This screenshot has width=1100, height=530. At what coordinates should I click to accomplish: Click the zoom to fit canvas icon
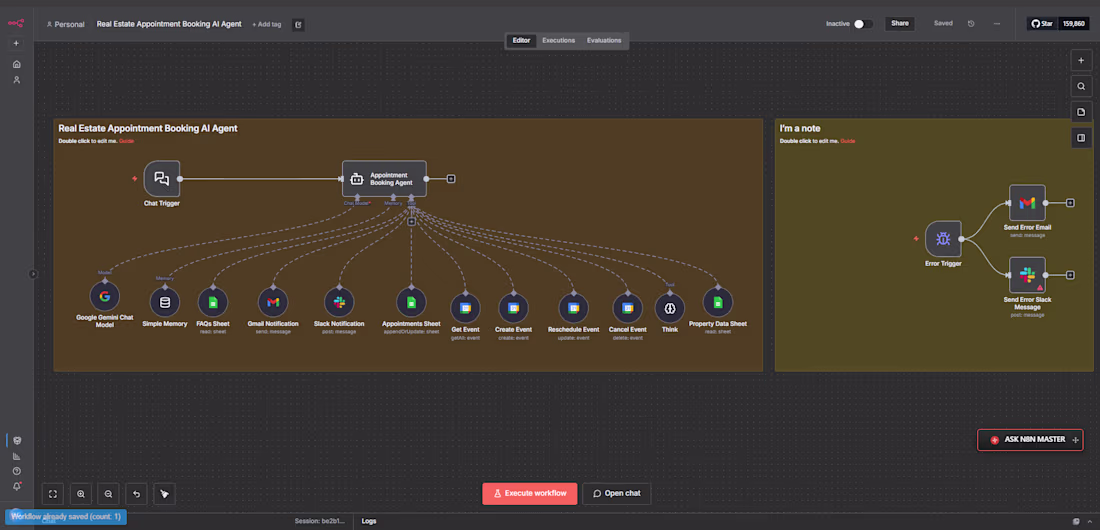53,493
